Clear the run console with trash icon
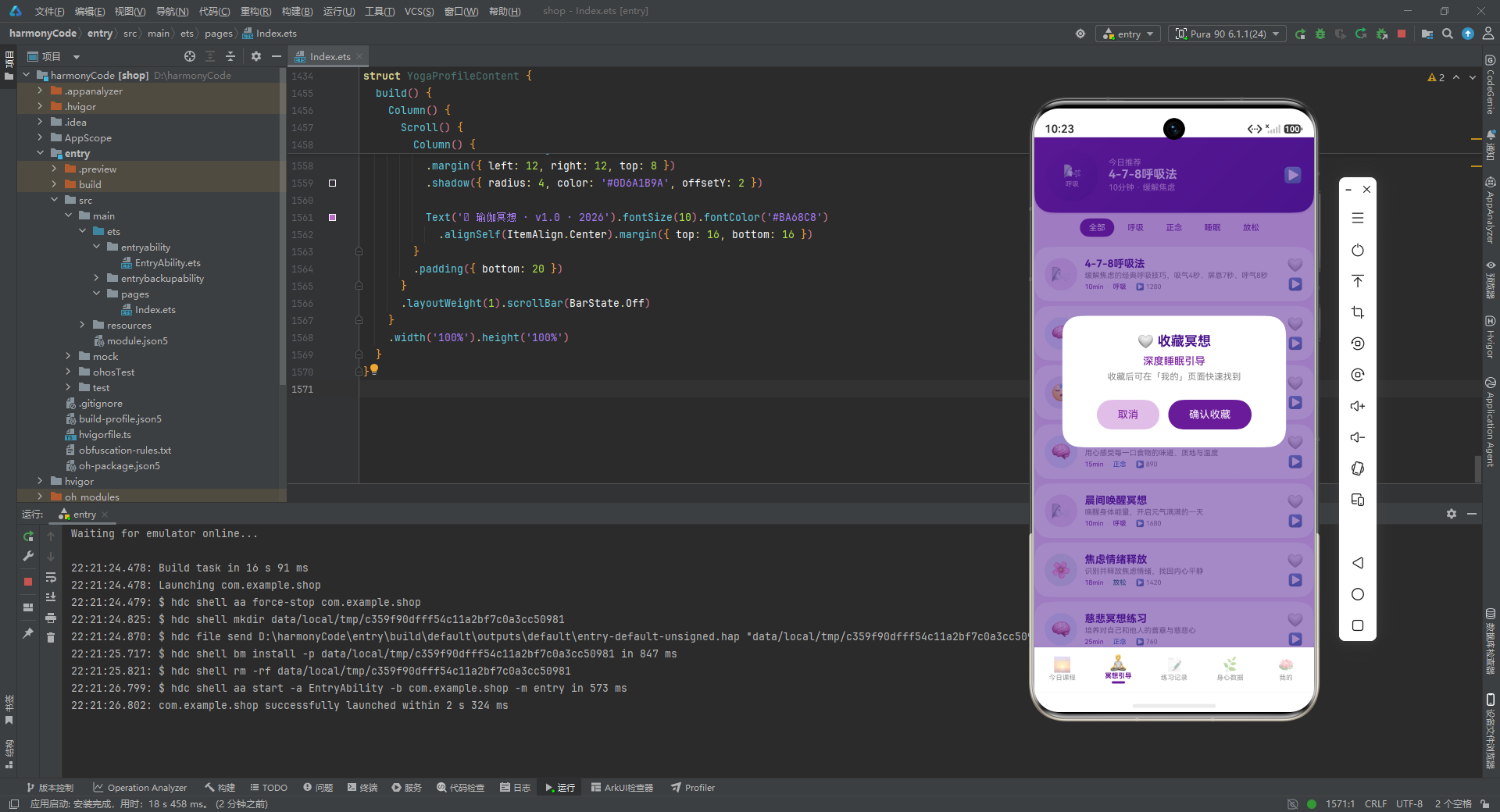This screenshot has height=812, width=1500. pyautogui.click(x=51, y=638)
